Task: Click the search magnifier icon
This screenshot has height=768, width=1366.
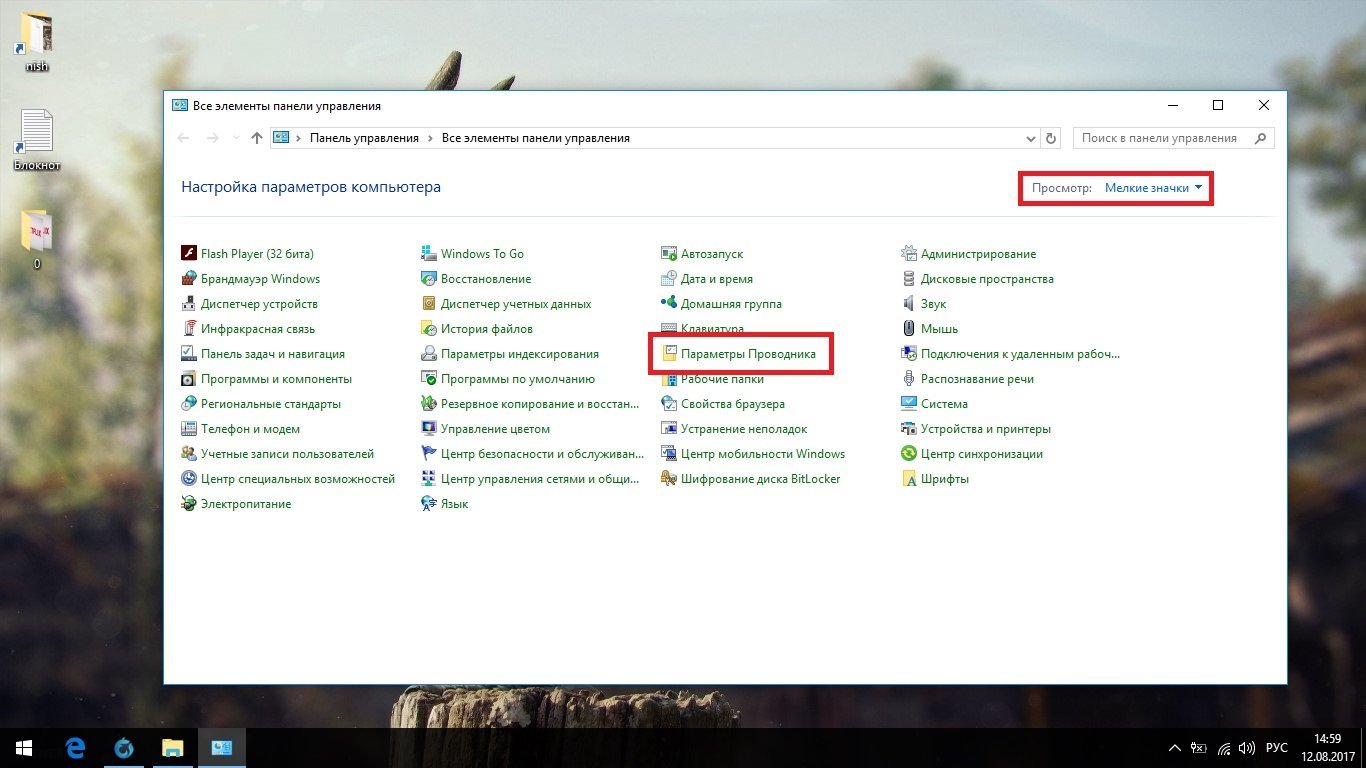Action: (1262, 138)
